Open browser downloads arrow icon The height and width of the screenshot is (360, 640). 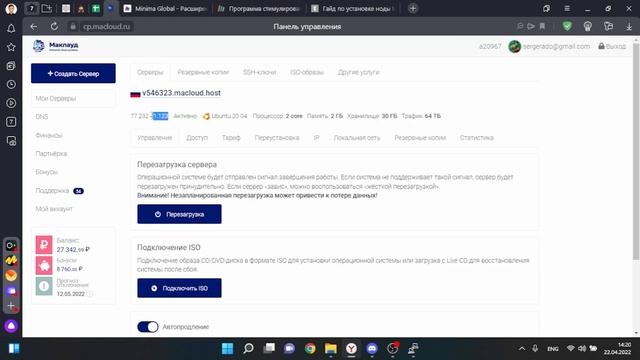(629, 27)
